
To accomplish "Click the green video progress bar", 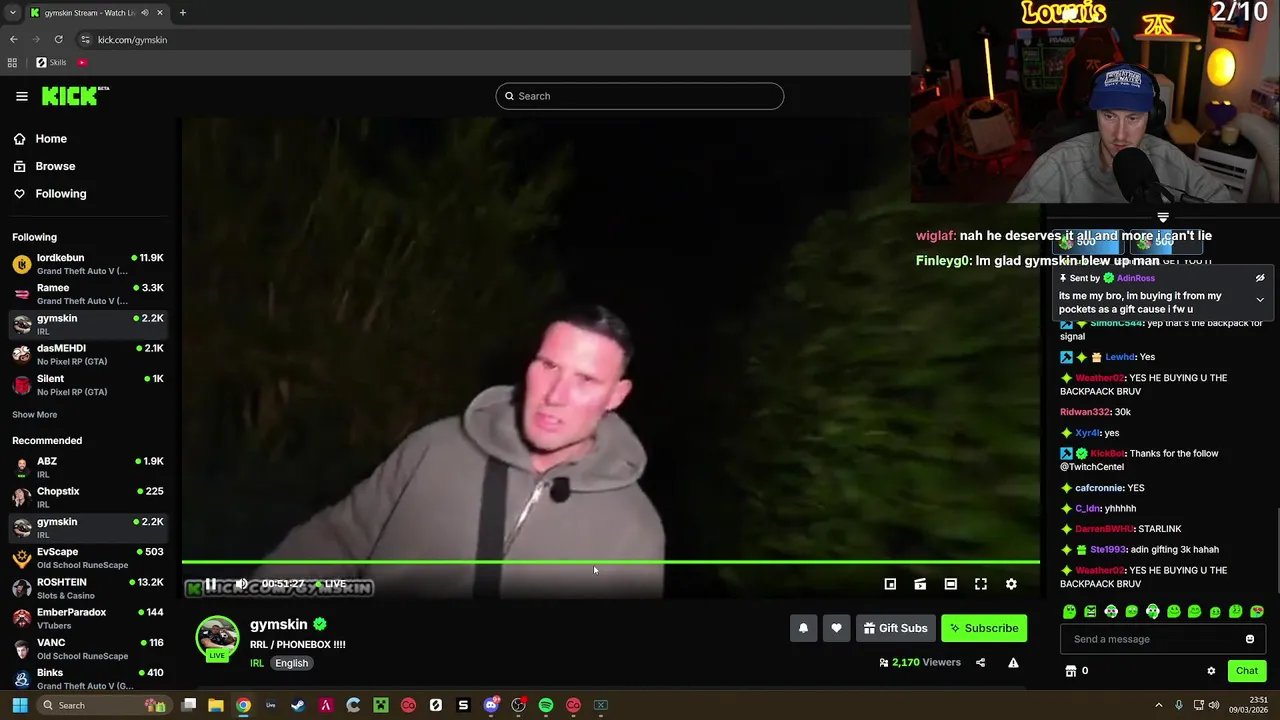I will tap(610, 563).
